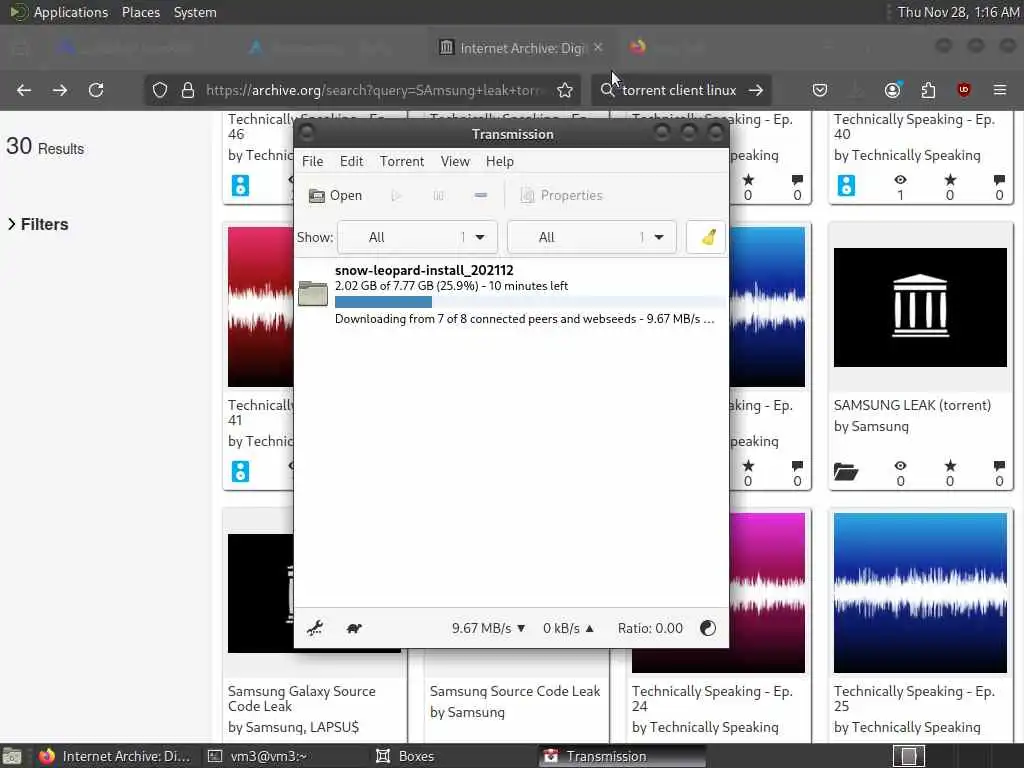
Task: Click the torrent client linux search box
Action: tap(679, 90)
